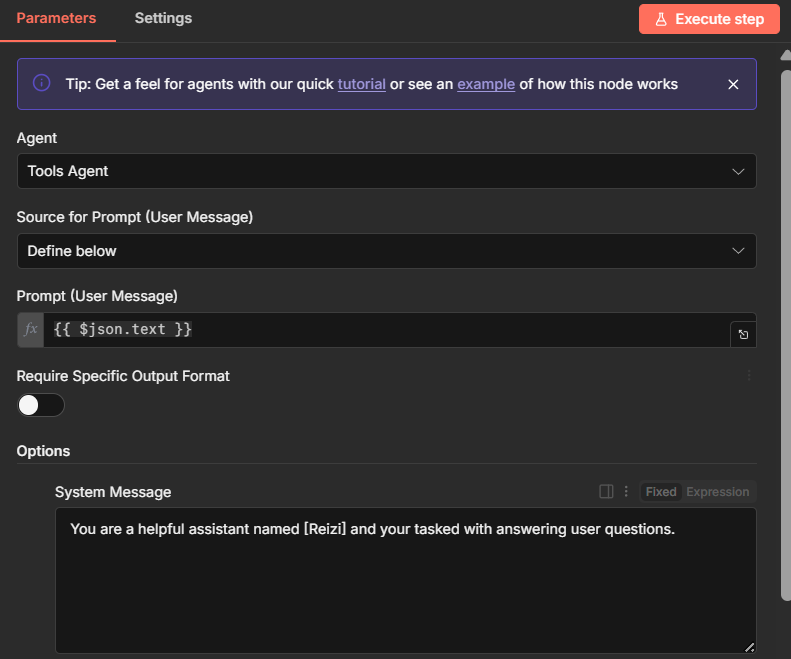Screen dimensions: 791x659
Task: Switch System Message to Expression mode
Action: pos(717,492)
